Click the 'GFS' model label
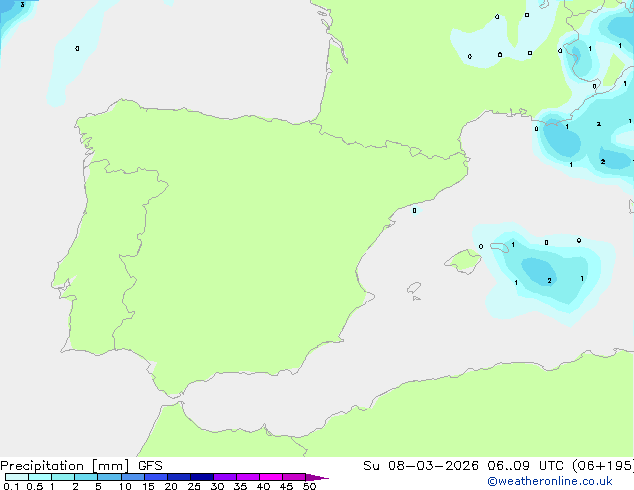Image resolution: width=634 pixels, height=490 pixels. pos(150,466)
